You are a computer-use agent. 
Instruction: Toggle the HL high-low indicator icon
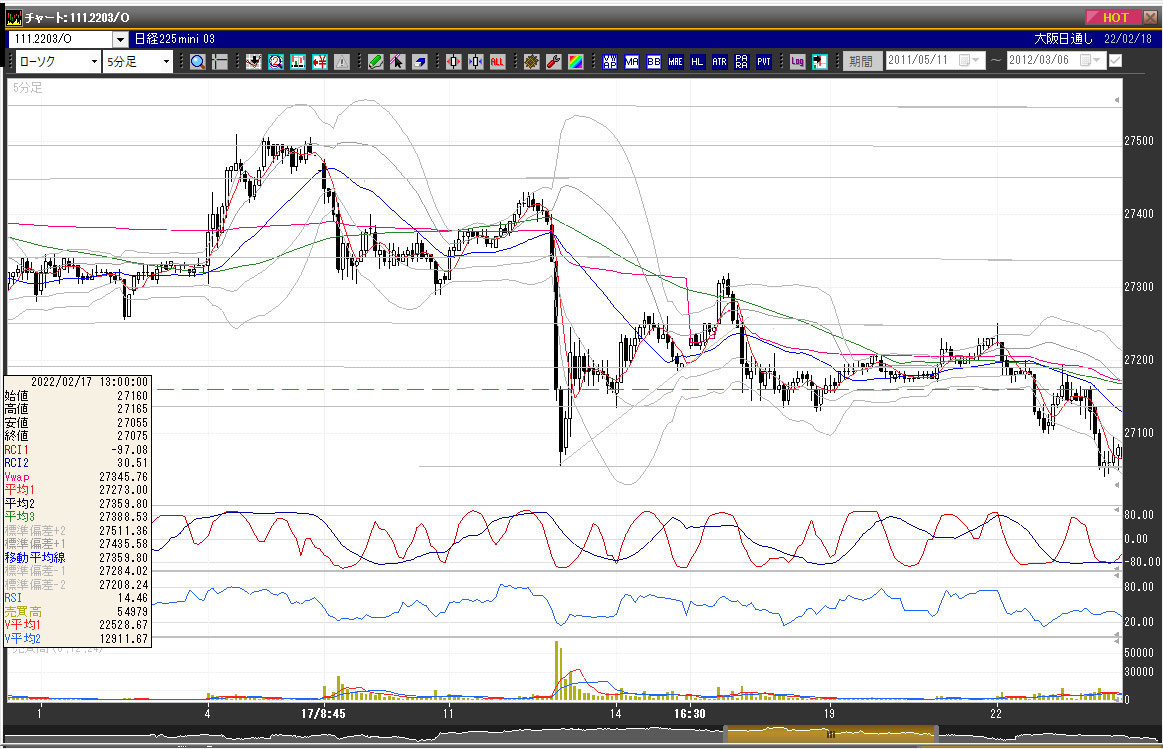[x=697, y=62]
